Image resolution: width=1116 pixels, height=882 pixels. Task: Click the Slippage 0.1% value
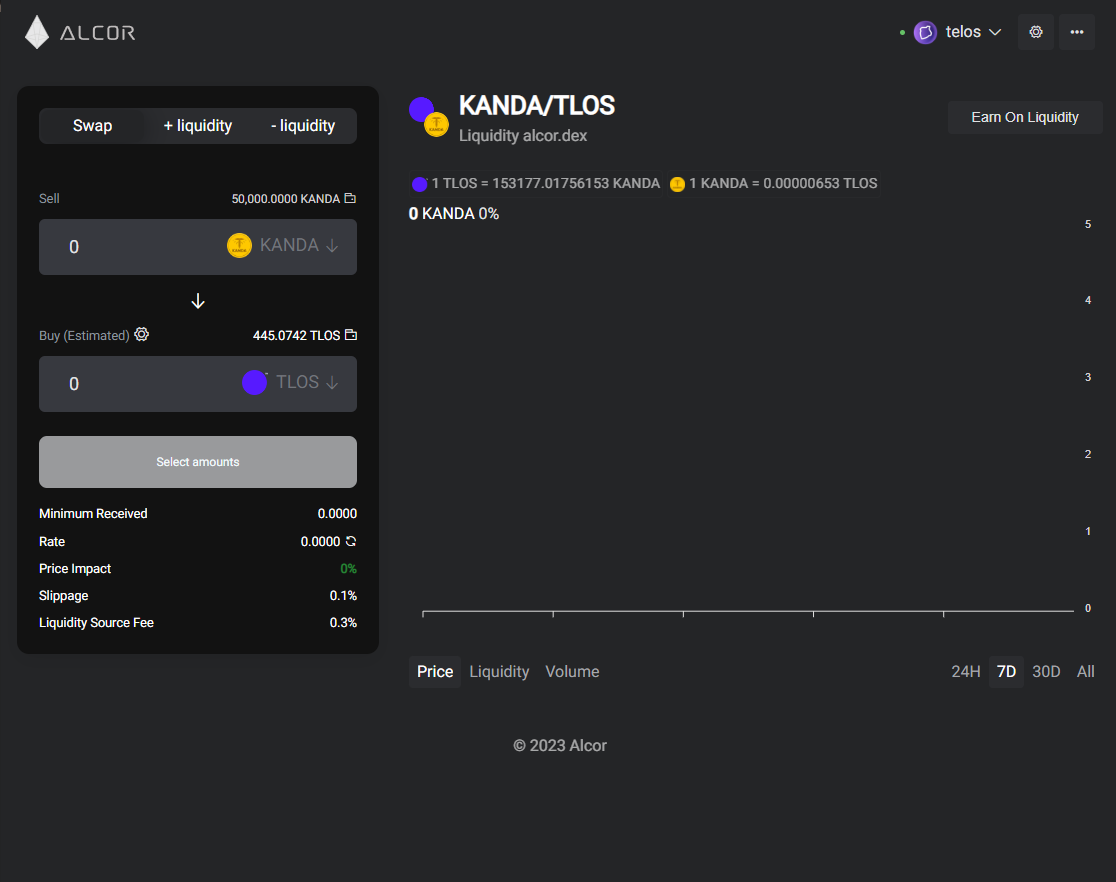tap(343, 596)
